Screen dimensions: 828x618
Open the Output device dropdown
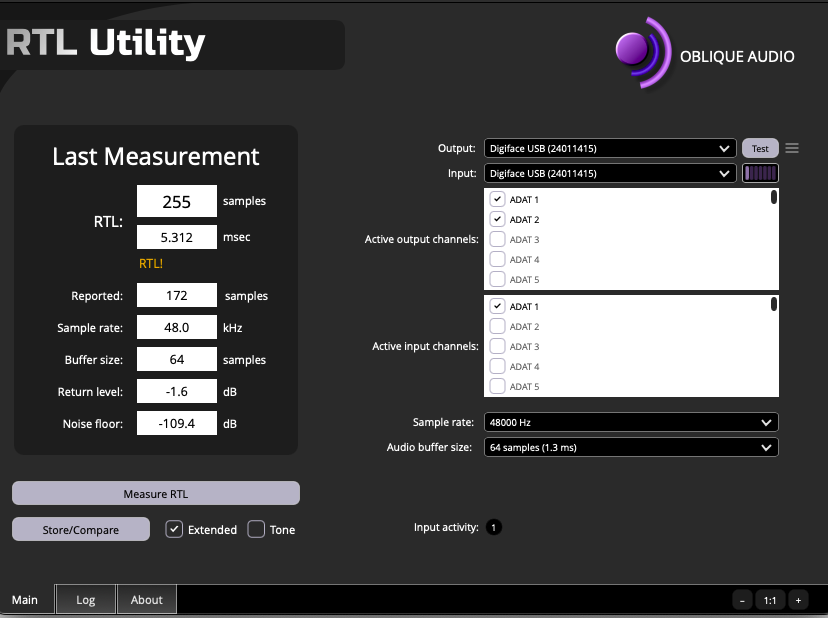[x=610, y=148]
